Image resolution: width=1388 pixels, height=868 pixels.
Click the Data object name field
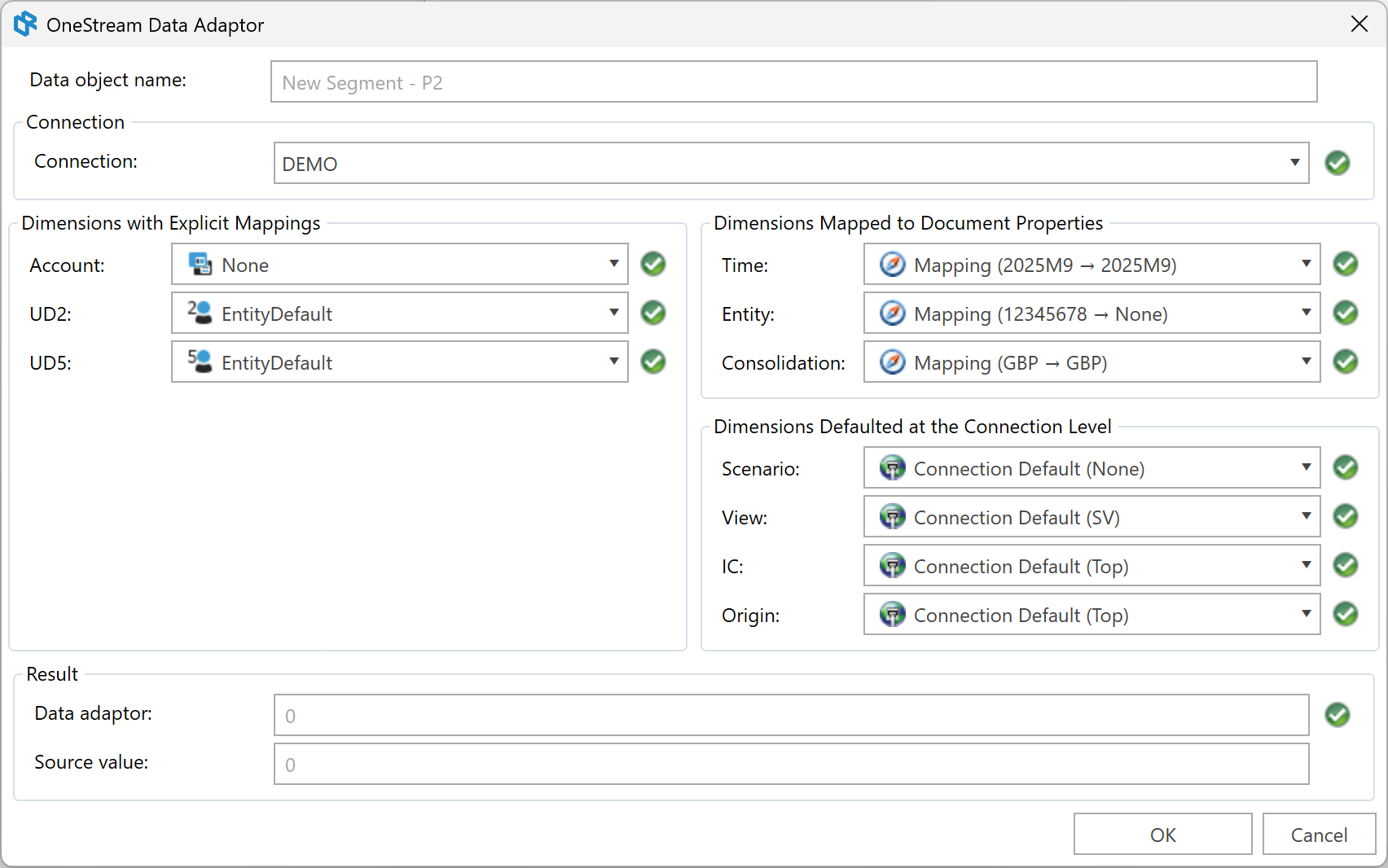tap(793, 81)
